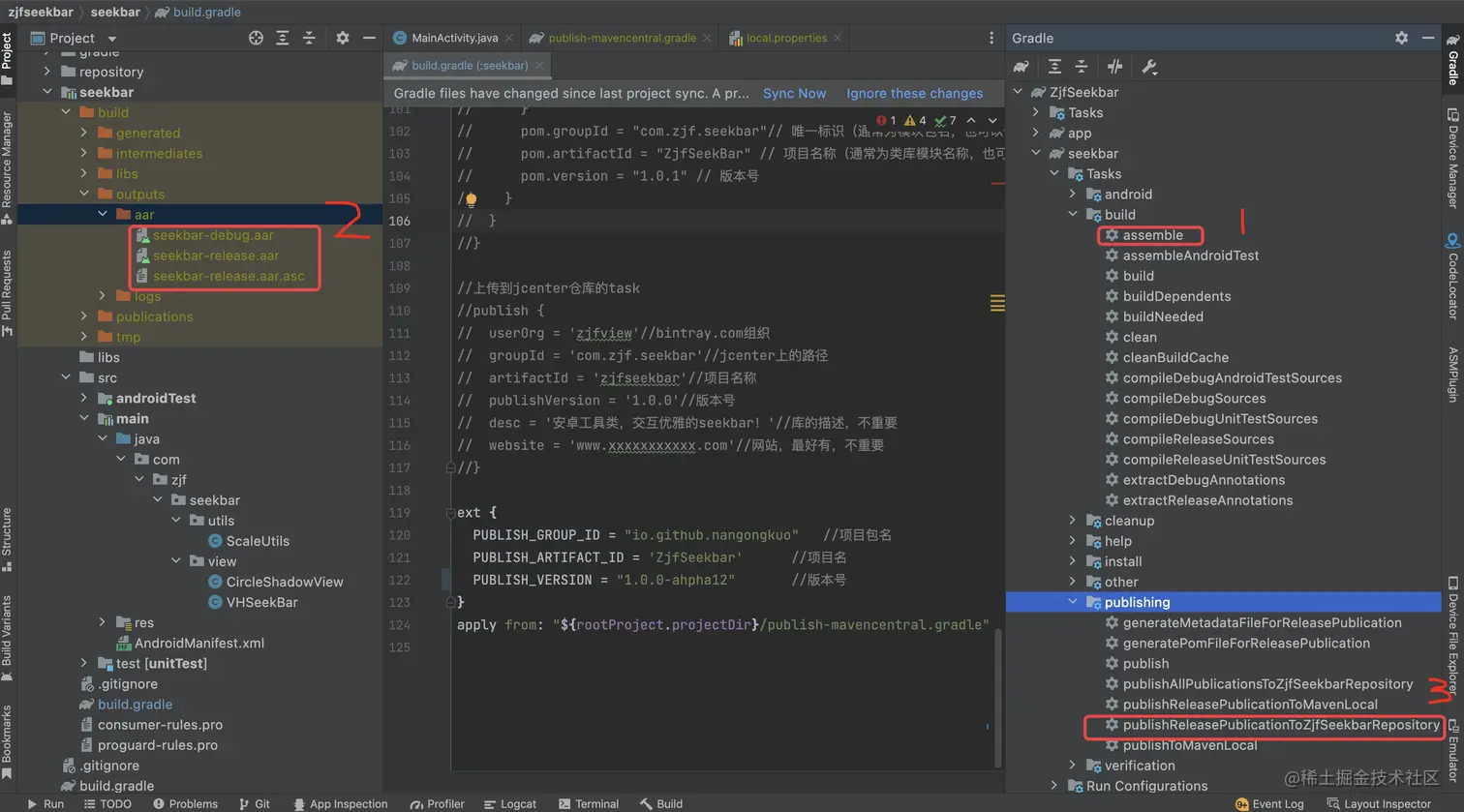The image size is (1464, 812).
Task: Close the publish-mavencentral.gradle tab
Action: [707, 38]
